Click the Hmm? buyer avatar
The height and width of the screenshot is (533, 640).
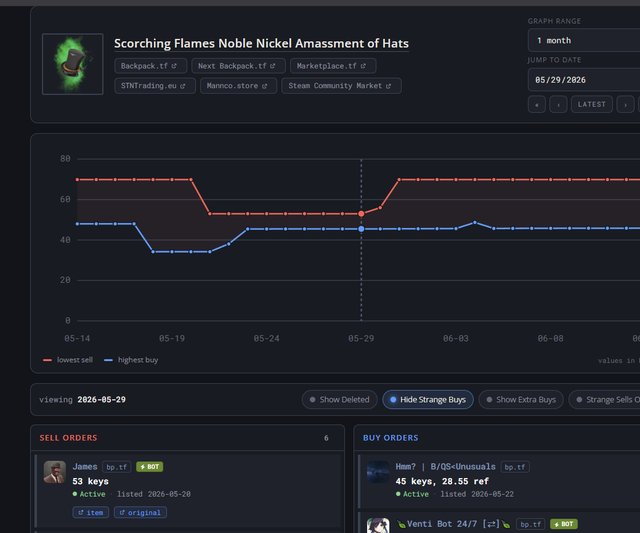378,472
